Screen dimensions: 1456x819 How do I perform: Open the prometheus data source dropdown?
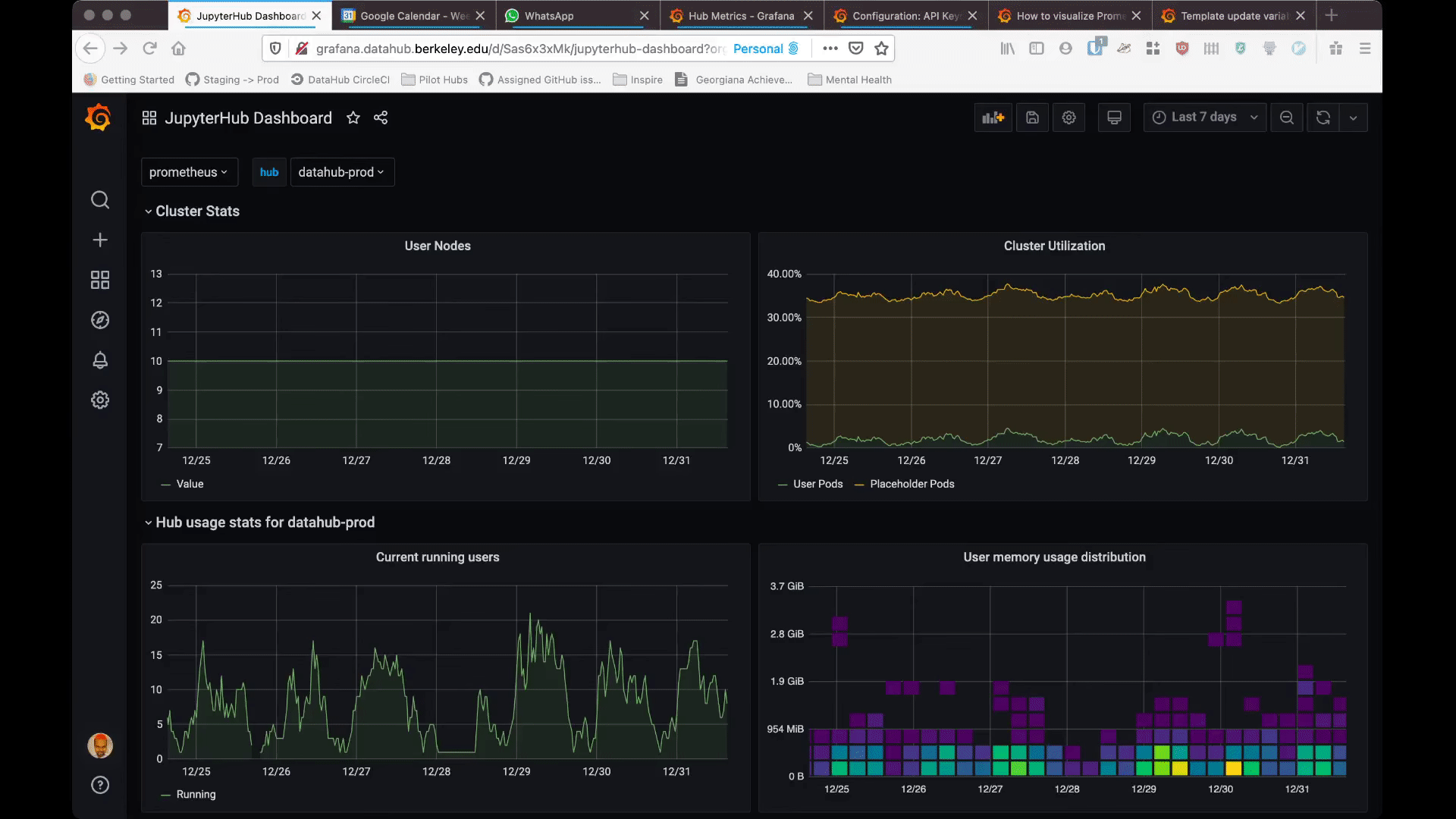pos(188,172)
